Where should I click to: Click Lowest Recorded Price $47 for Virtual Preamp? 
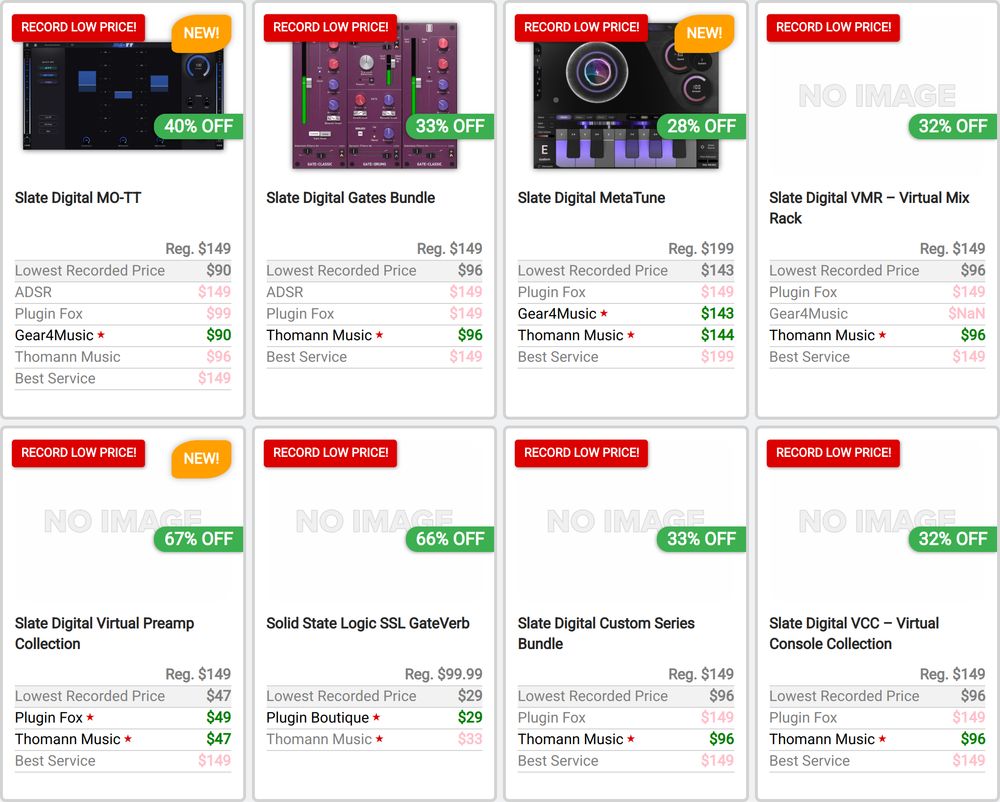point(123,696)
